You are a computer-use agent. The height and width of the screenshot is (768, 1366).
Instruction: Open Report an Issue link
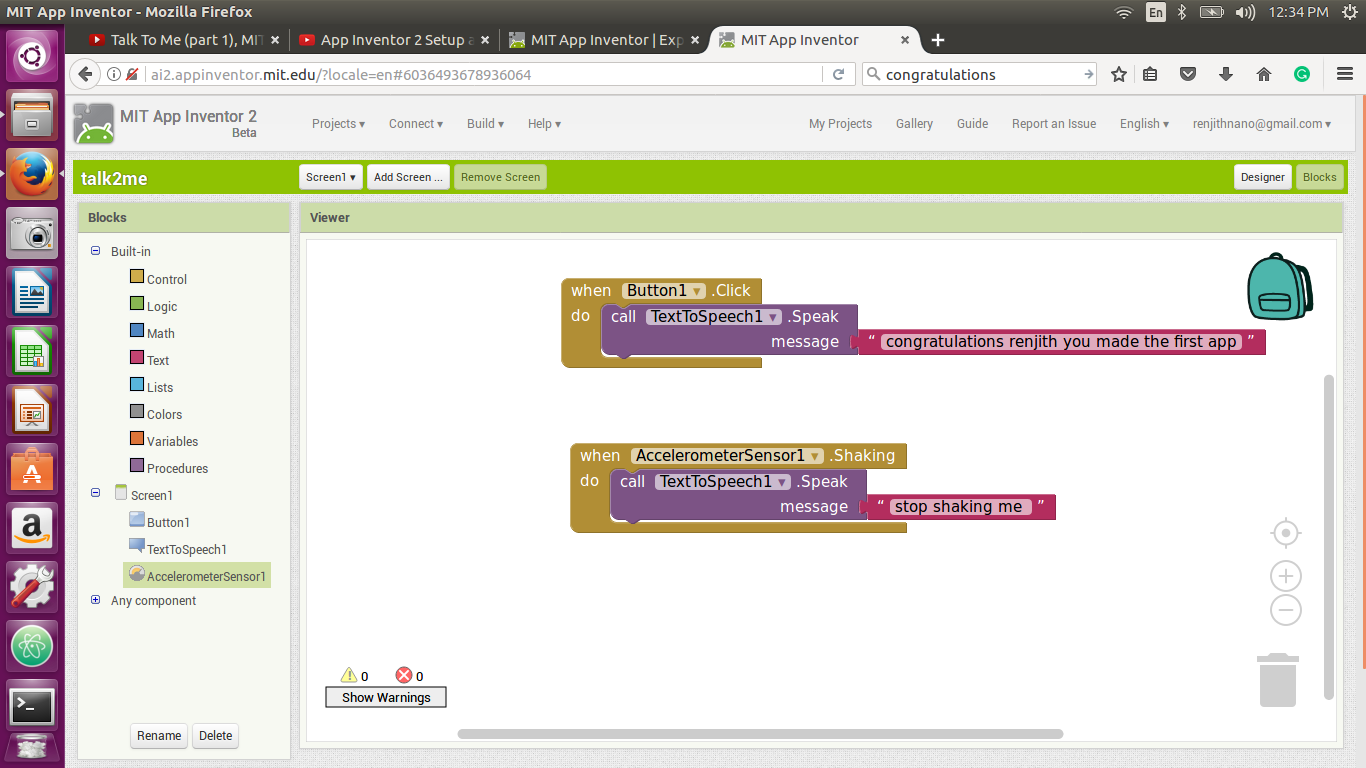(1054, 124)
